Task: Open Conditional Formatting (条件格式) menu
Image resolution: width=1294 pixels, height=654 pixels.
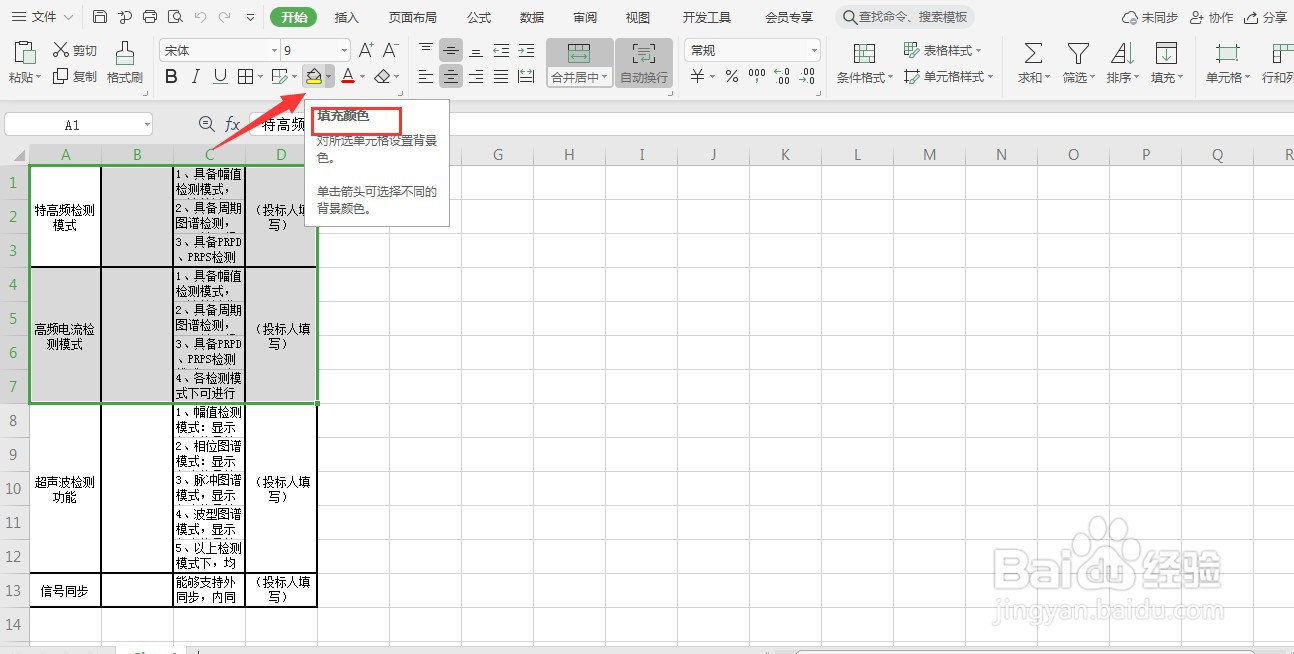Action: [x=865, y=62]
